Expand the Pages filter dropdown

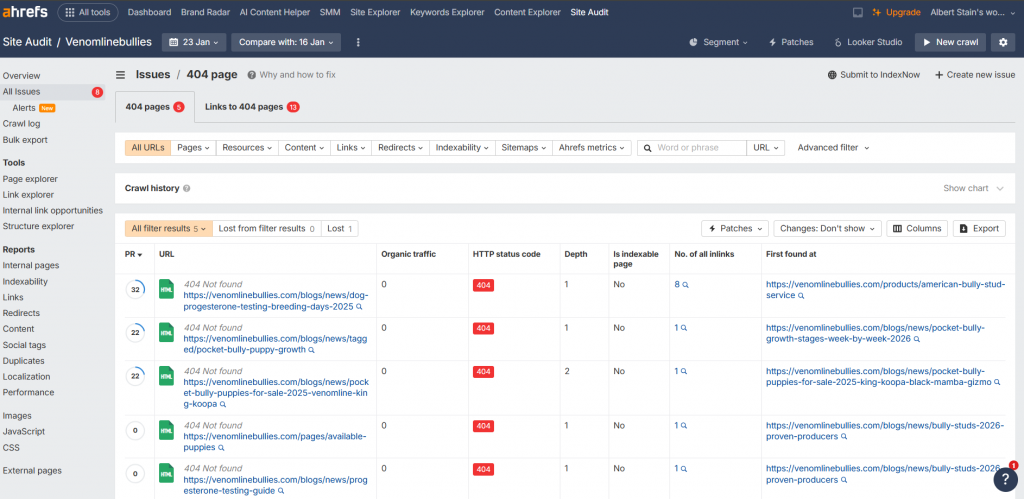[x=193, y=148]
